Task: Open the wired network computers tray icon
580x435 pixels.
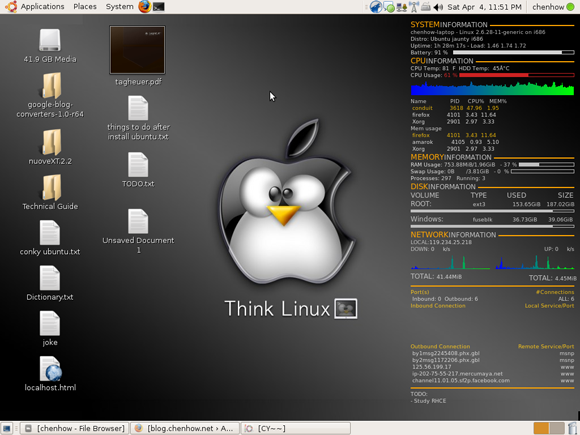Action: (401, 7)
